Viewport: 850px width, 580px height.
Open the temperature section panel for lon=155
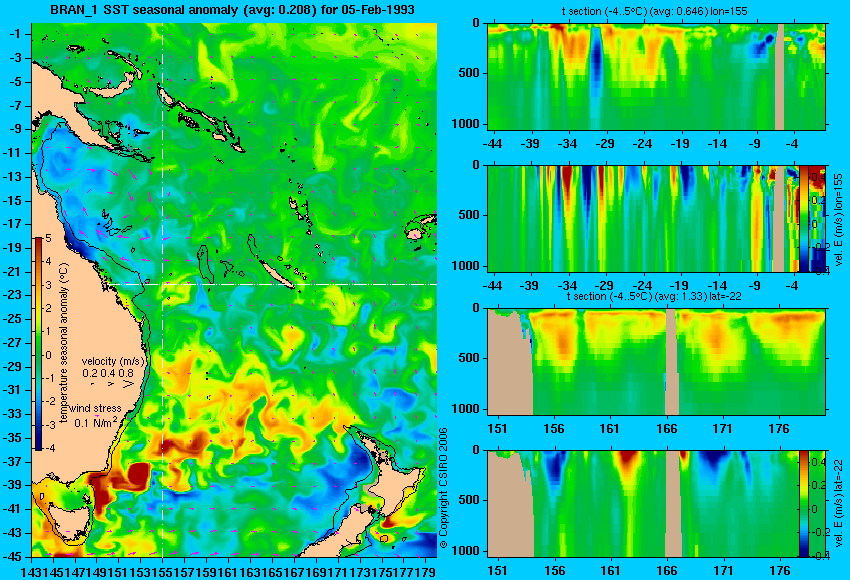point(656,76)
